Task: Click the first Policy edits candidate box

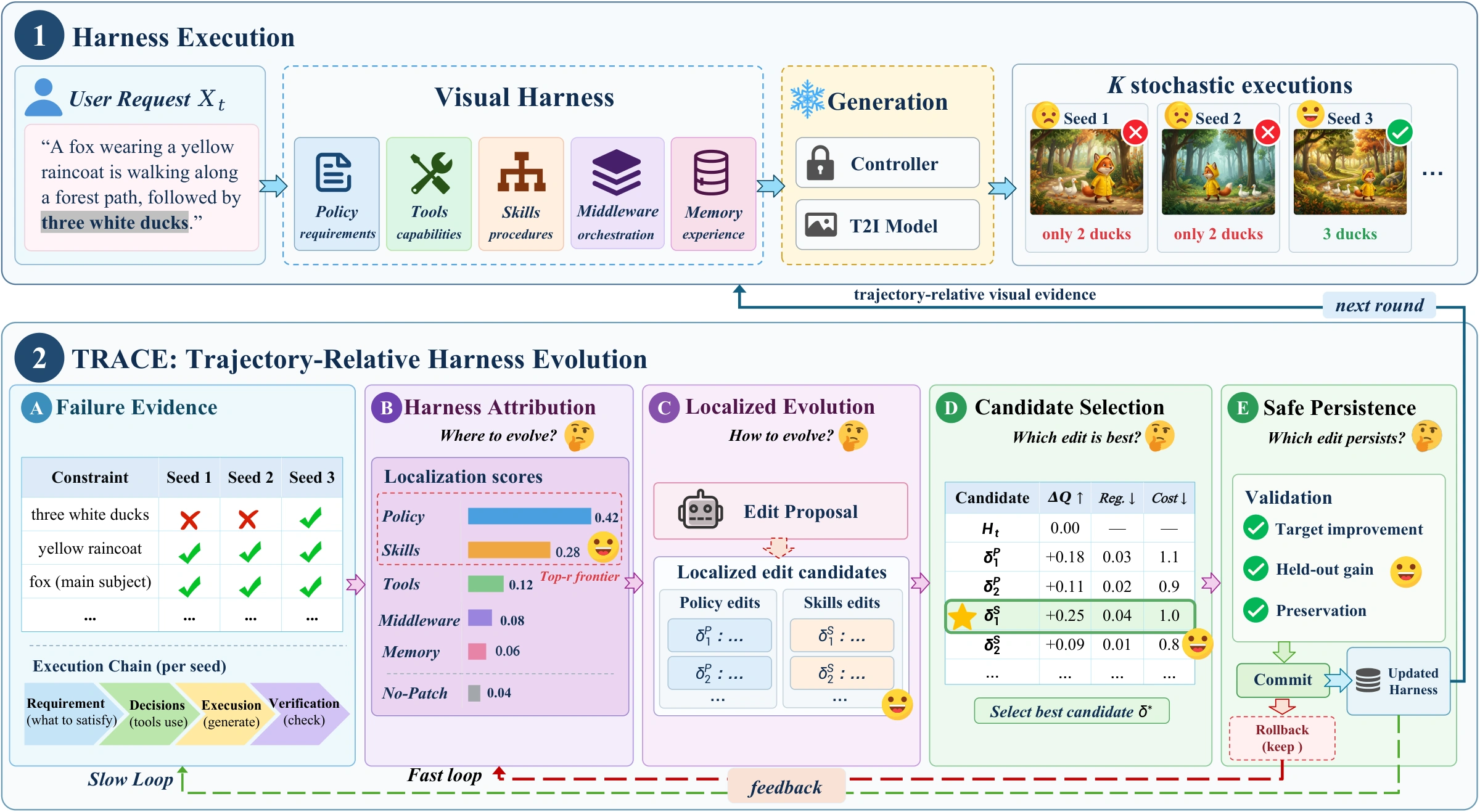Action: [719, 635]
